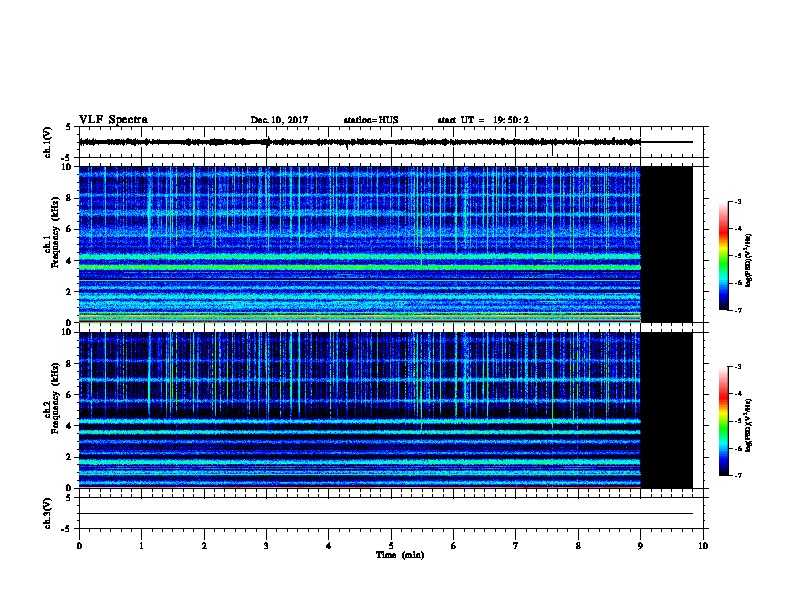The image size is (792, 612).
Task: Click the "ch.1(V)" axis label
Action: click(x=48, y=142)
